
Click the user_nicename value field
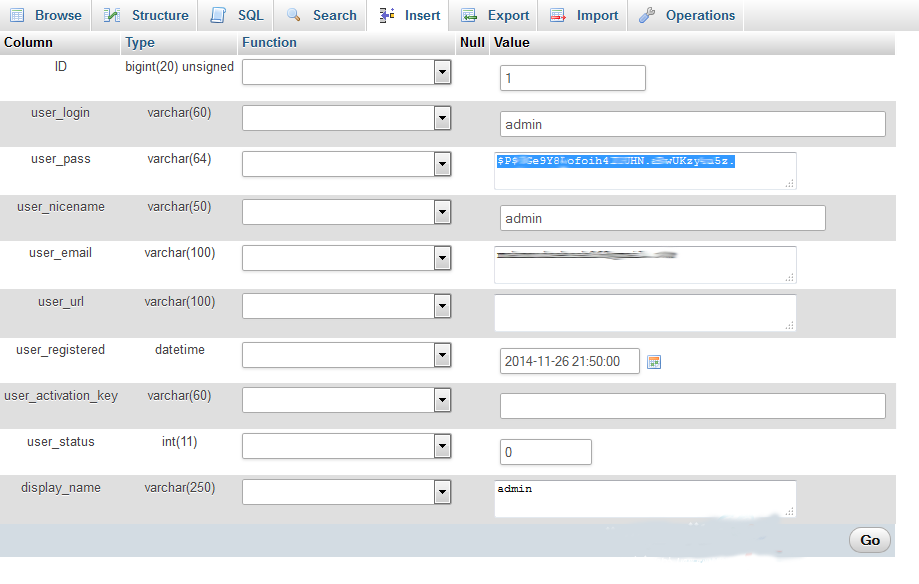click(x=662, y=218)
